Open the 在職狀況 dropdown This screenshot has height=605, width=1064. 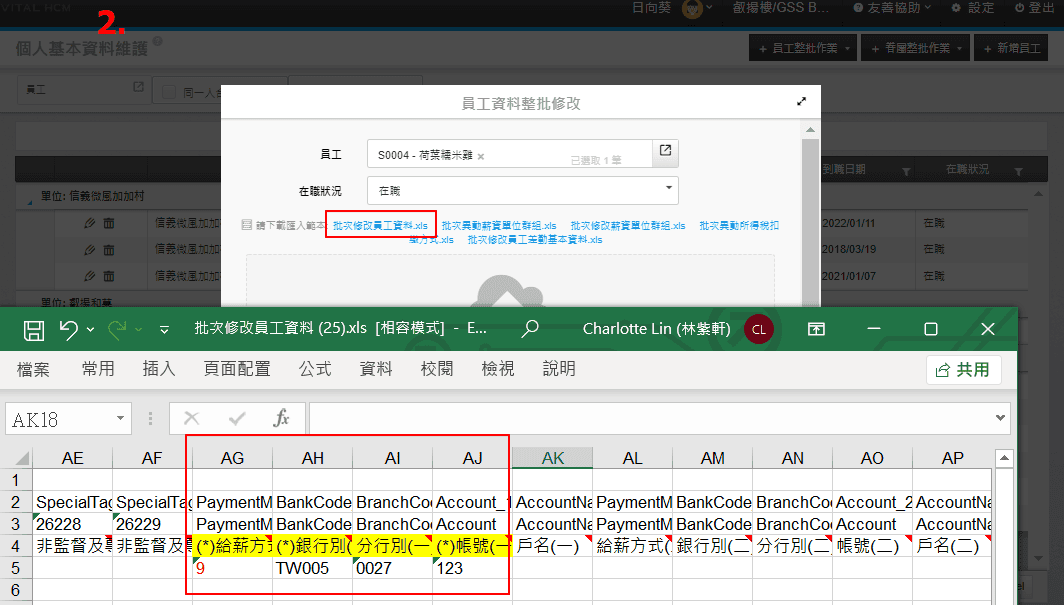click(523, 190)
